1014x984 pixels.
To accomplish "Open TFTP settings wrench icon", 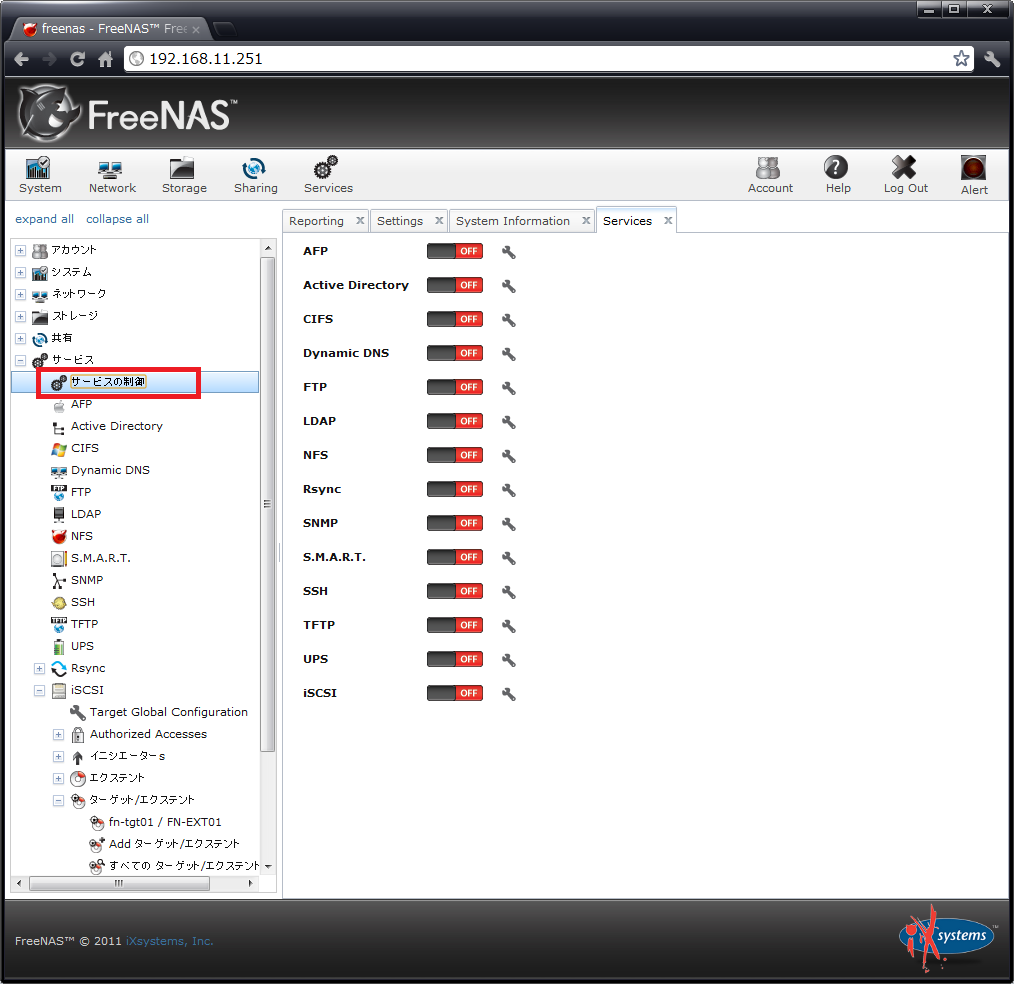I will pos(509,626).
